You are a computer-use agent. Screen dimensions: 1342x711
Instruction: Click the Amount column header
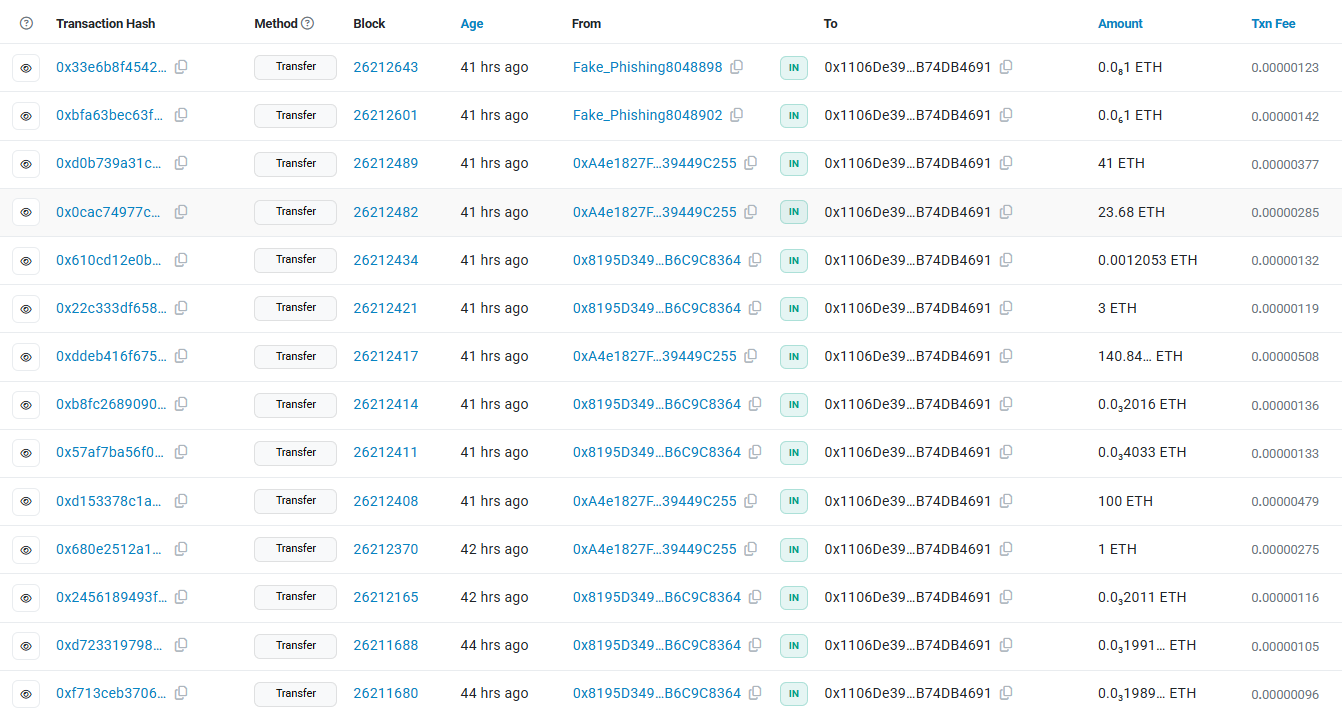click(1120, 23)
